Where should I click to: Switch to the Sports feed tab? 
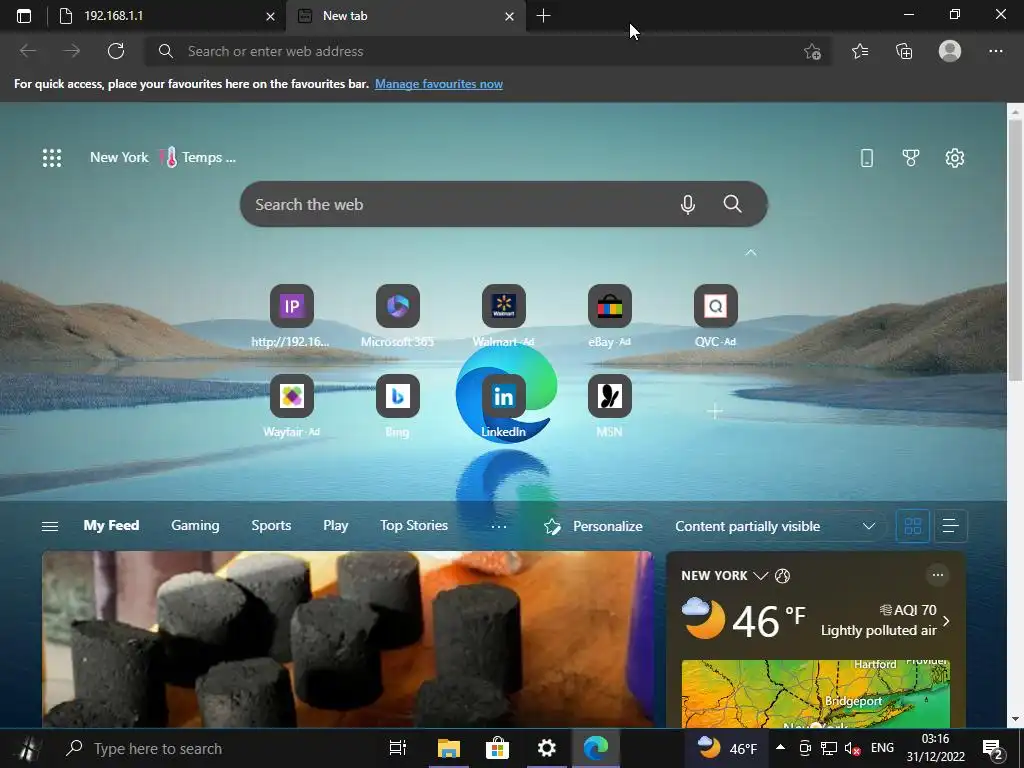point(271,525)
